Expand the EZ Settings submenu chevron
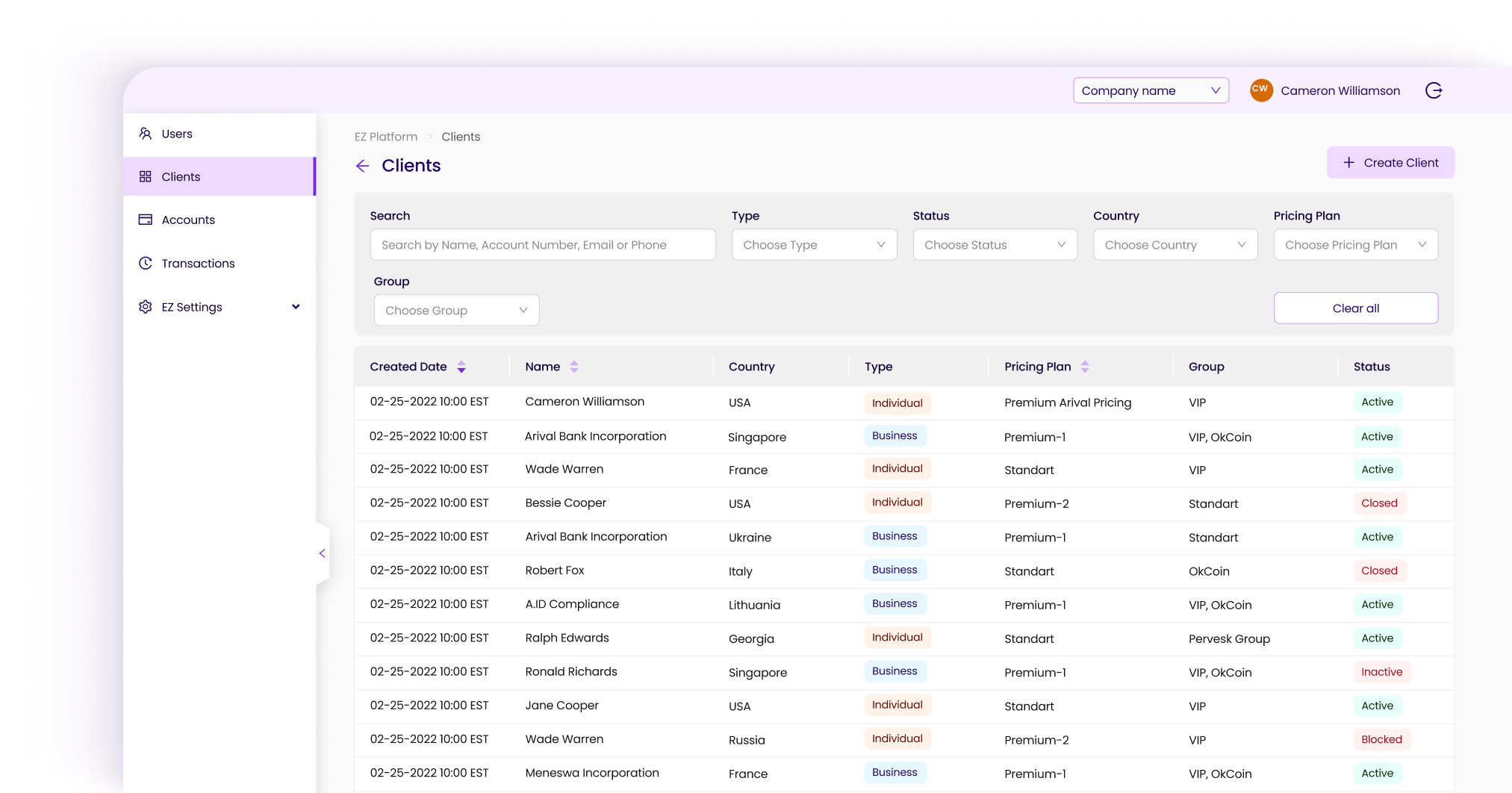The image size is (1512, 793). (x=296, y=307)
